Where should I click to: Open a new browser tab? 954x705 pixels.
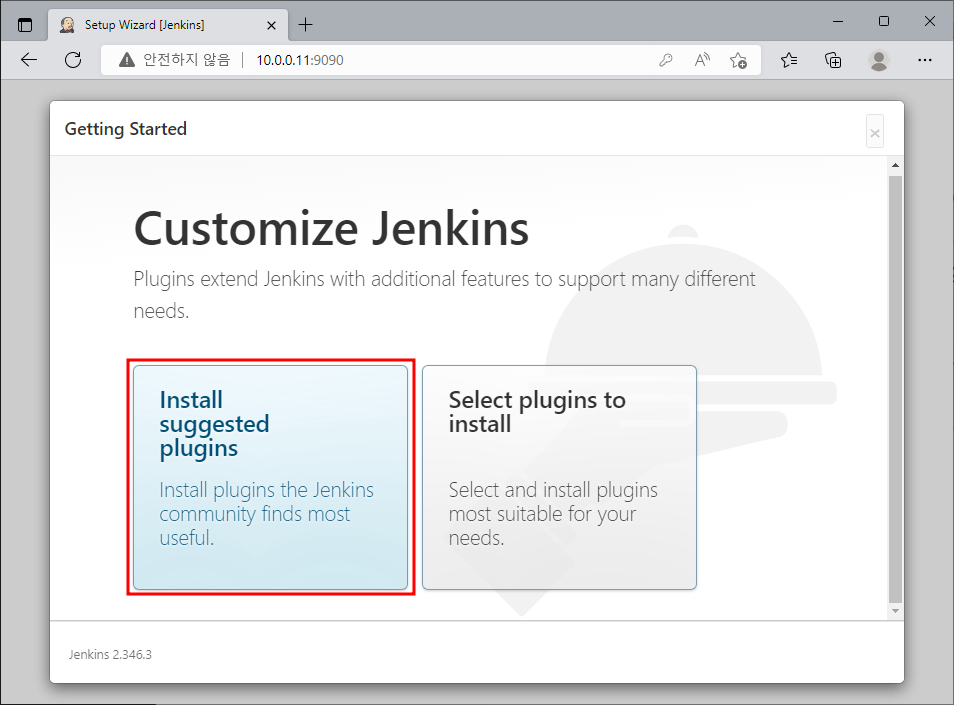(x=305, y=25)
